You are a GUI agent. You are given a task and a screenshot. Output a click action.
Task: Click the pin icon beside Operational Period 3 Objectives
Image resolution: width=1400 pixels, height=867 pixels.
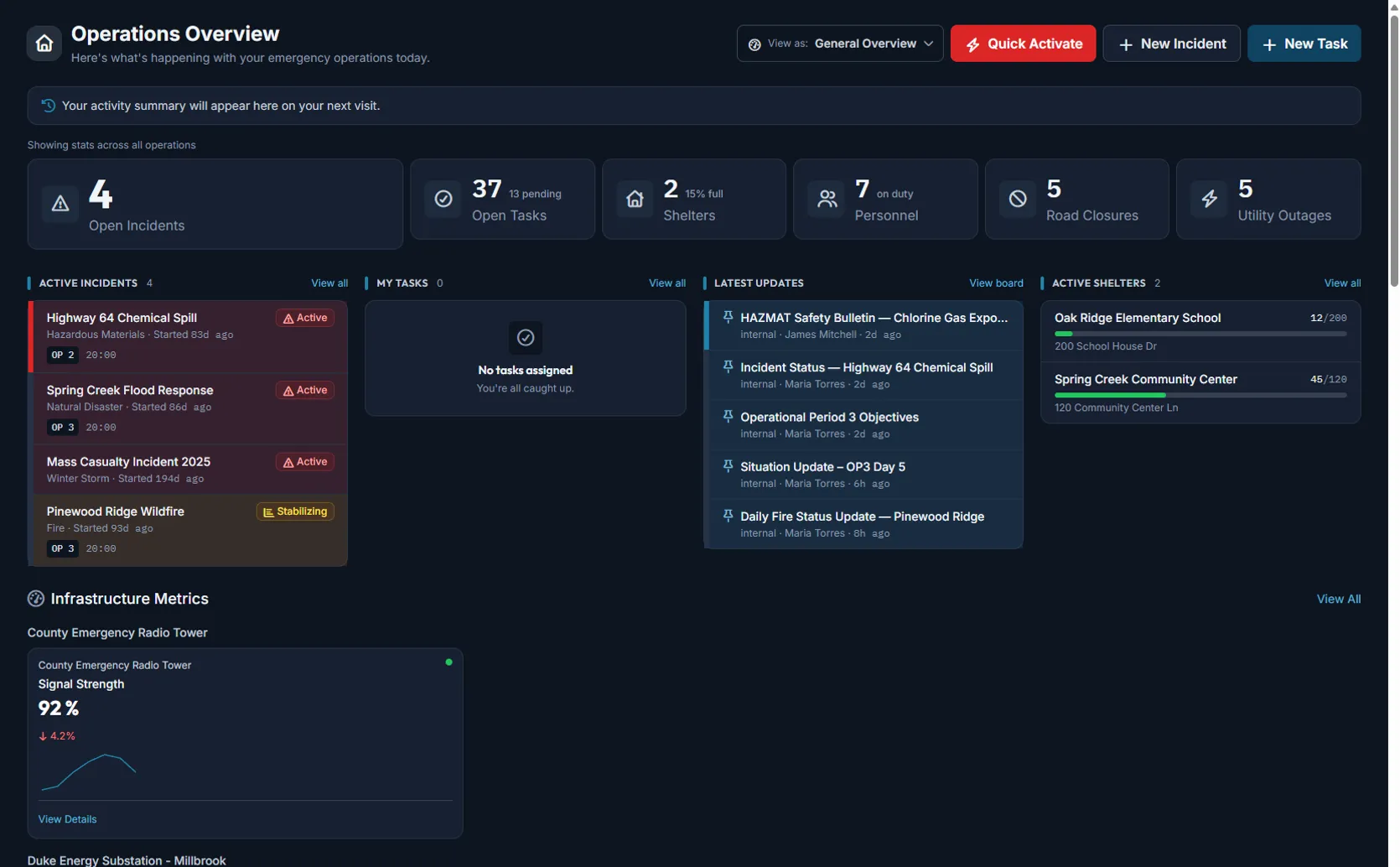click(728, 416)
